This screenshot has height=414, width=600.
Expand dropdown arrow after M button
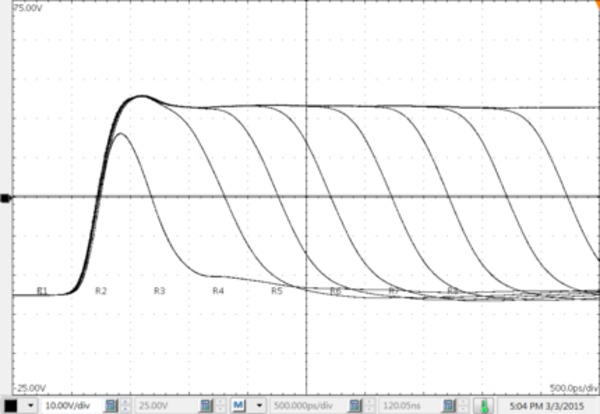click(261, 405)
